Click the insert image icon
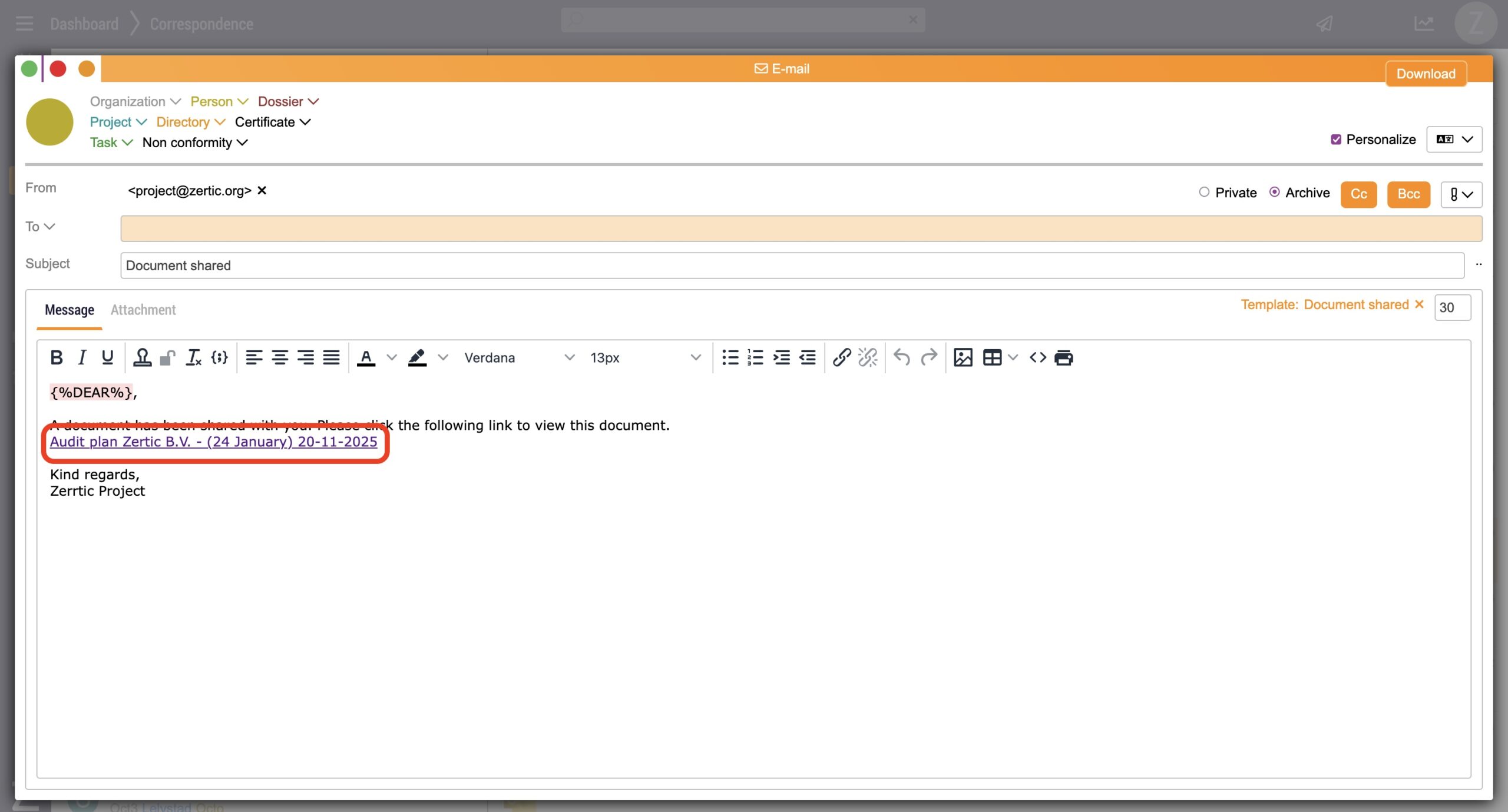 963,357
